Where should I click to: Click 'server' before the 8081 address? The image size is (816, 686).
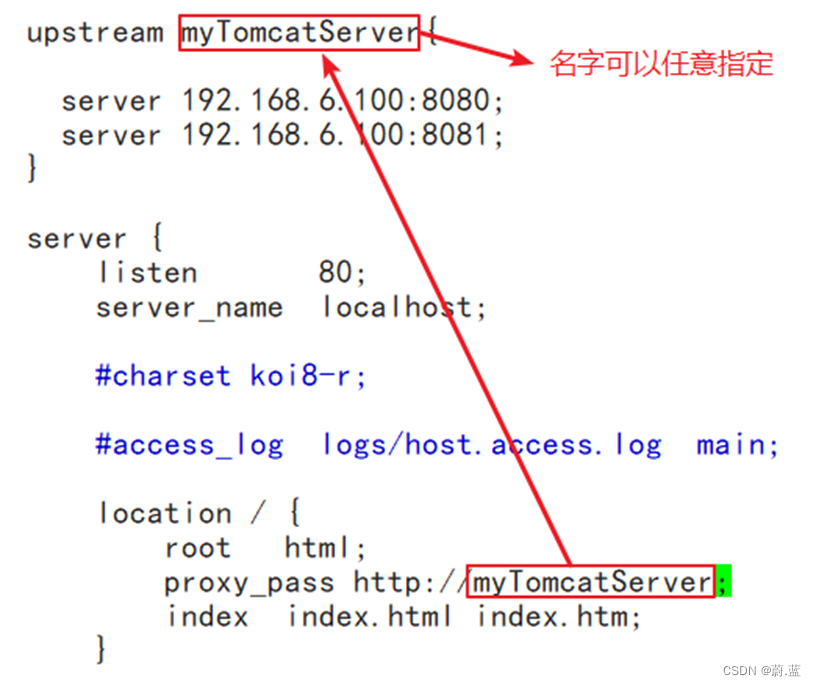pos(111,136)
